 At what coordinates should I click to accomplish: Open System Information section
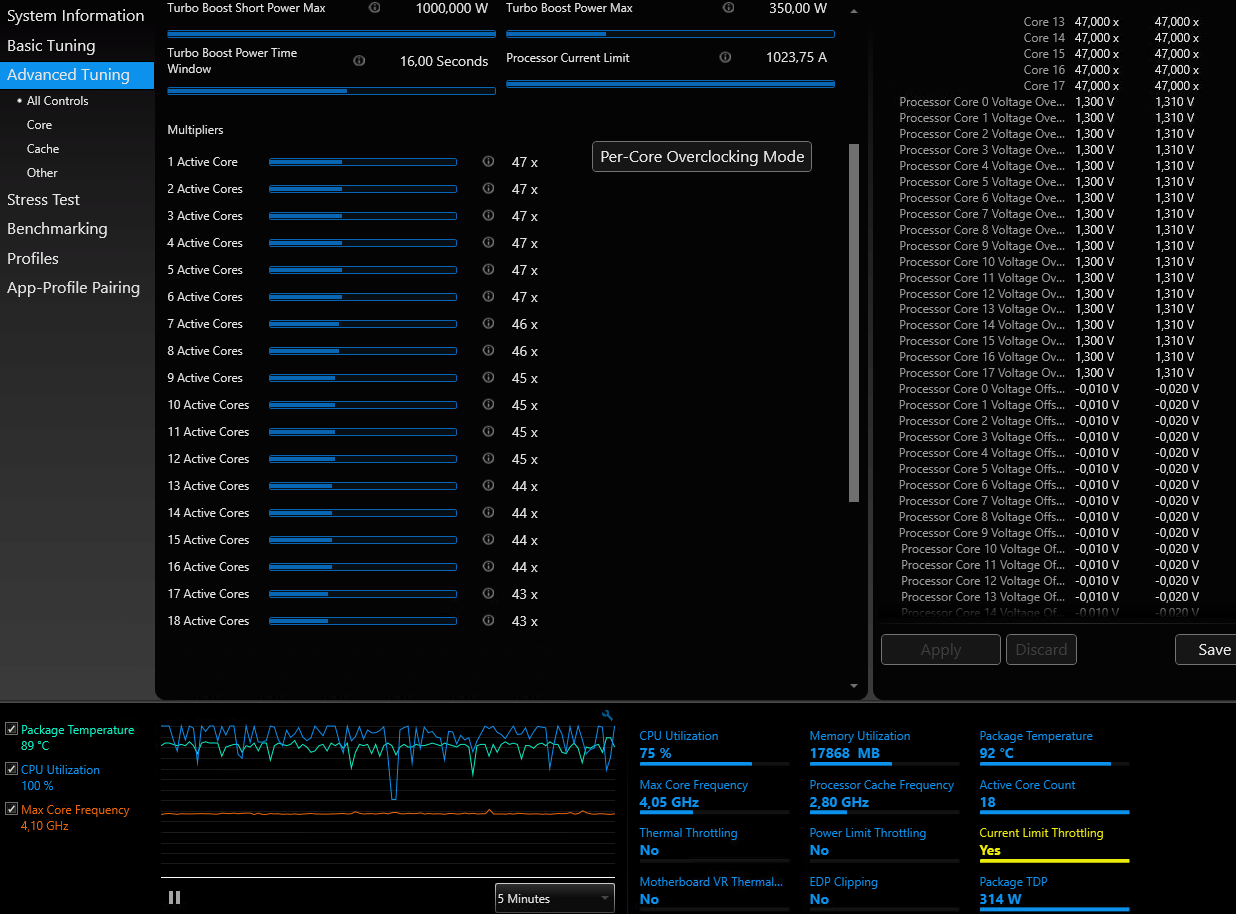point(76,16)
